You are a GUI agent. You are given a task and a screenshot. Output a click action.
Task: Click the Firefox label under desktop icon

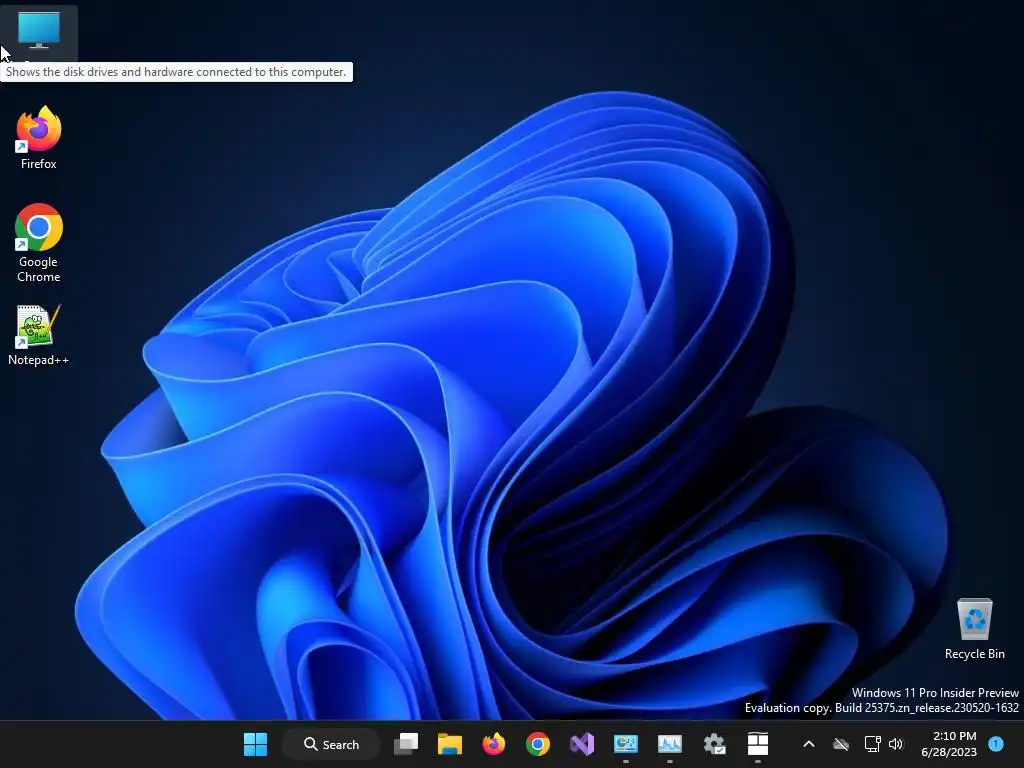(39, 164)
